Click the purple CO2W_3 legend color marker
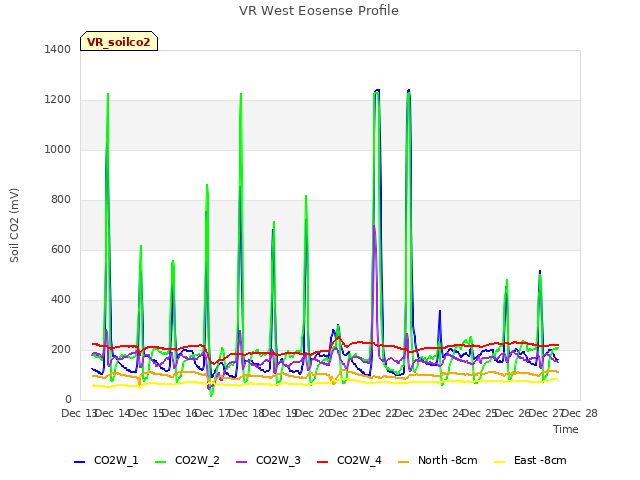 pos(242,462)
